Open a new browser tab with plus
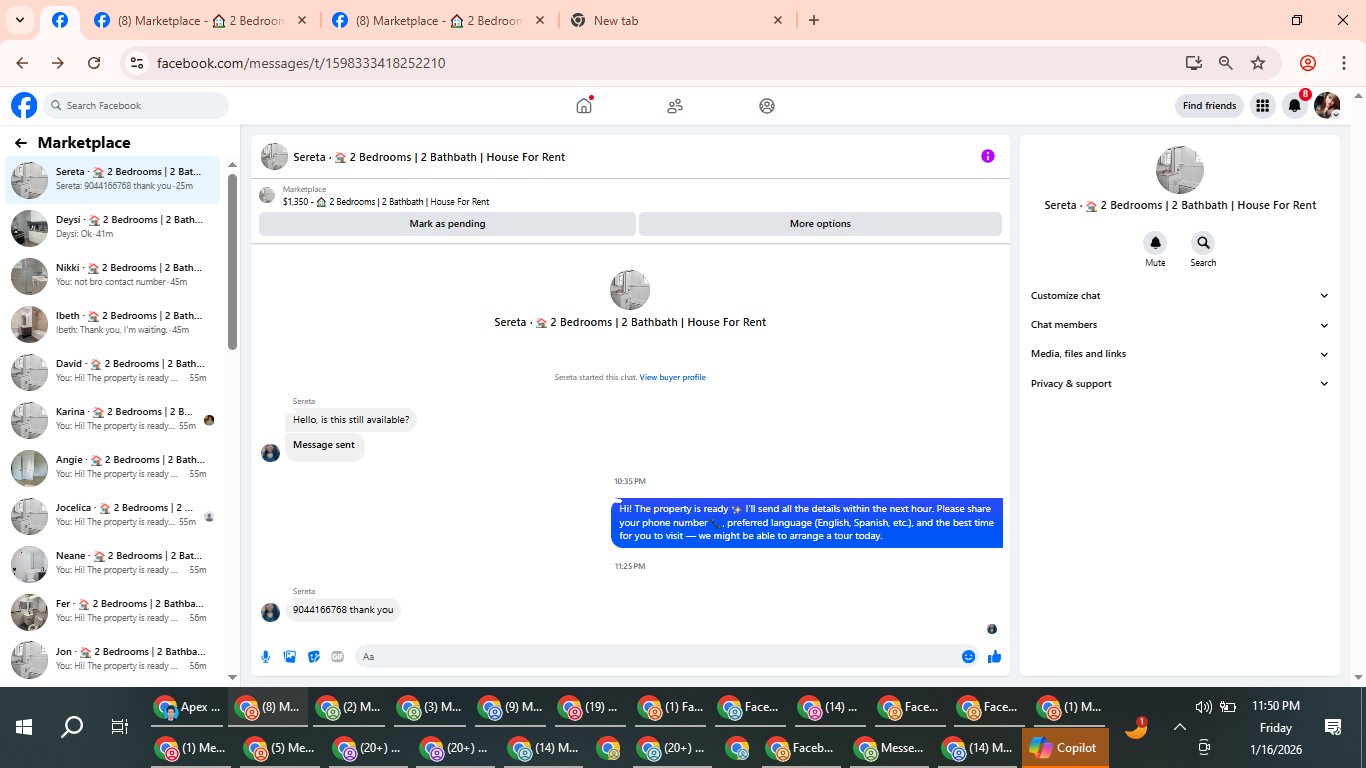 tap(814, 20)
